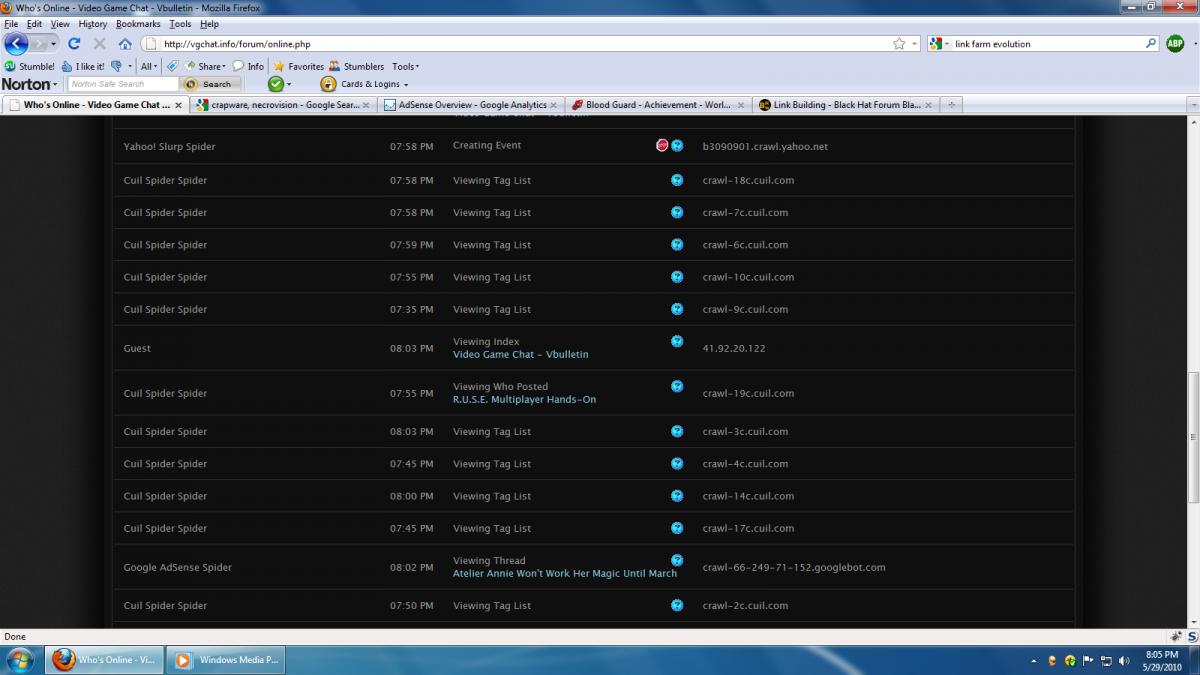Click help icon in the crawl-18c.cuil.com row
This screenshot has width=1200, height=675.
[x=677, y=180]
